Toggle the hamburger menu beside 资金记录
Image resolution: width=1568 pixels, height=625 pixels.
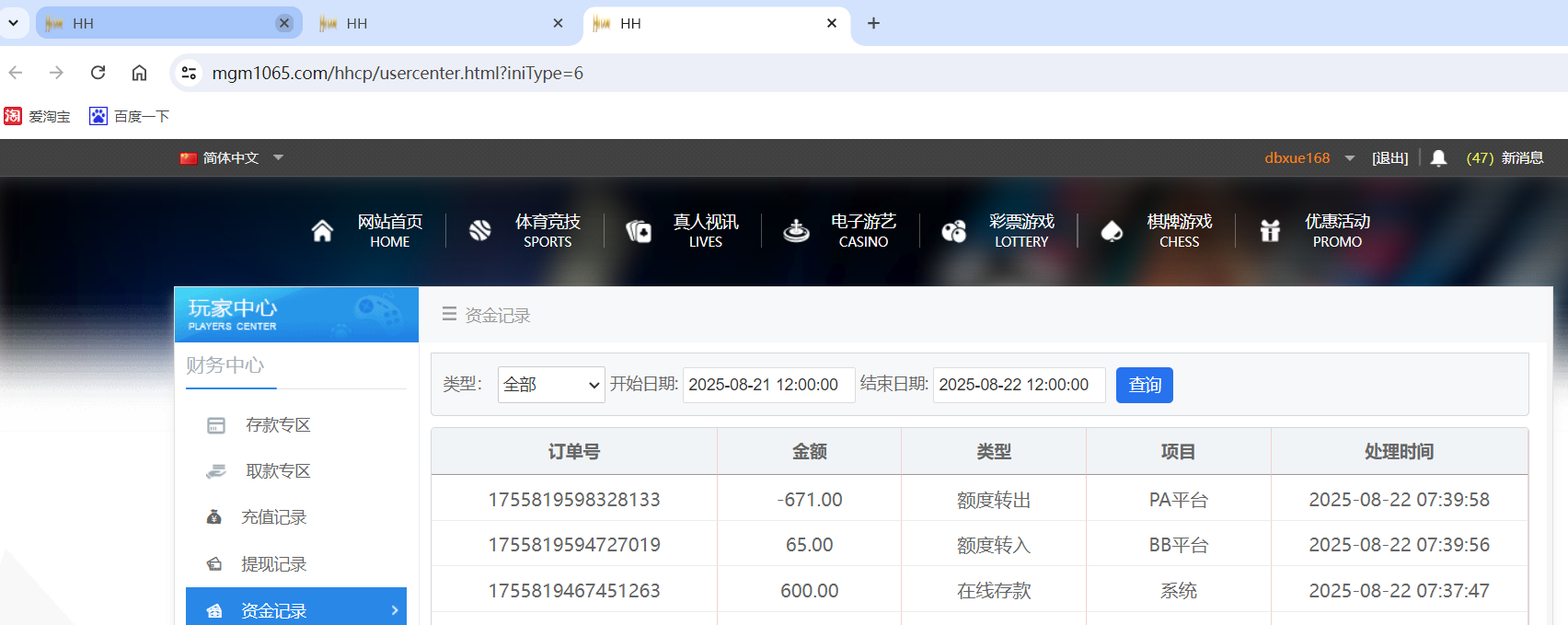(x=449, y=315)
